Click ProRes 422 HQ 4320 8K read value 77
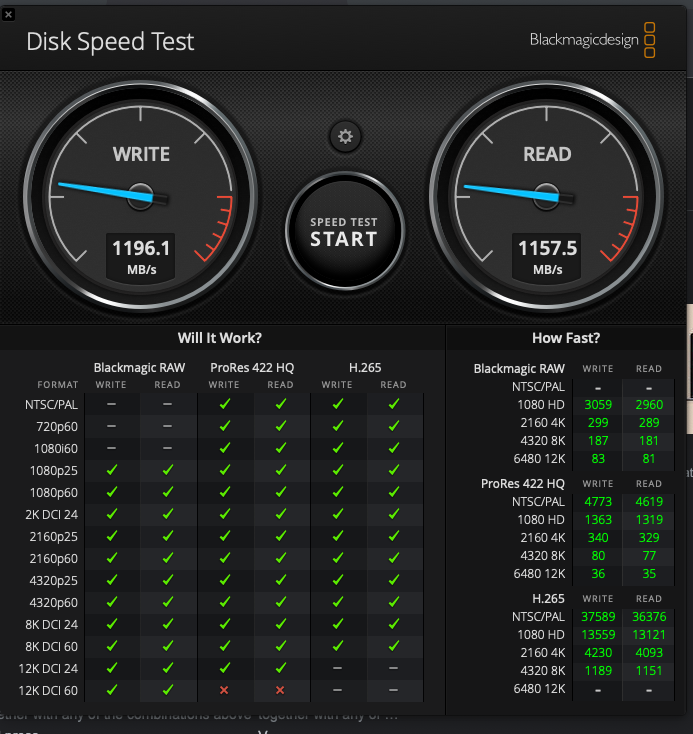 pyautogui.click(x=649, y=556)
